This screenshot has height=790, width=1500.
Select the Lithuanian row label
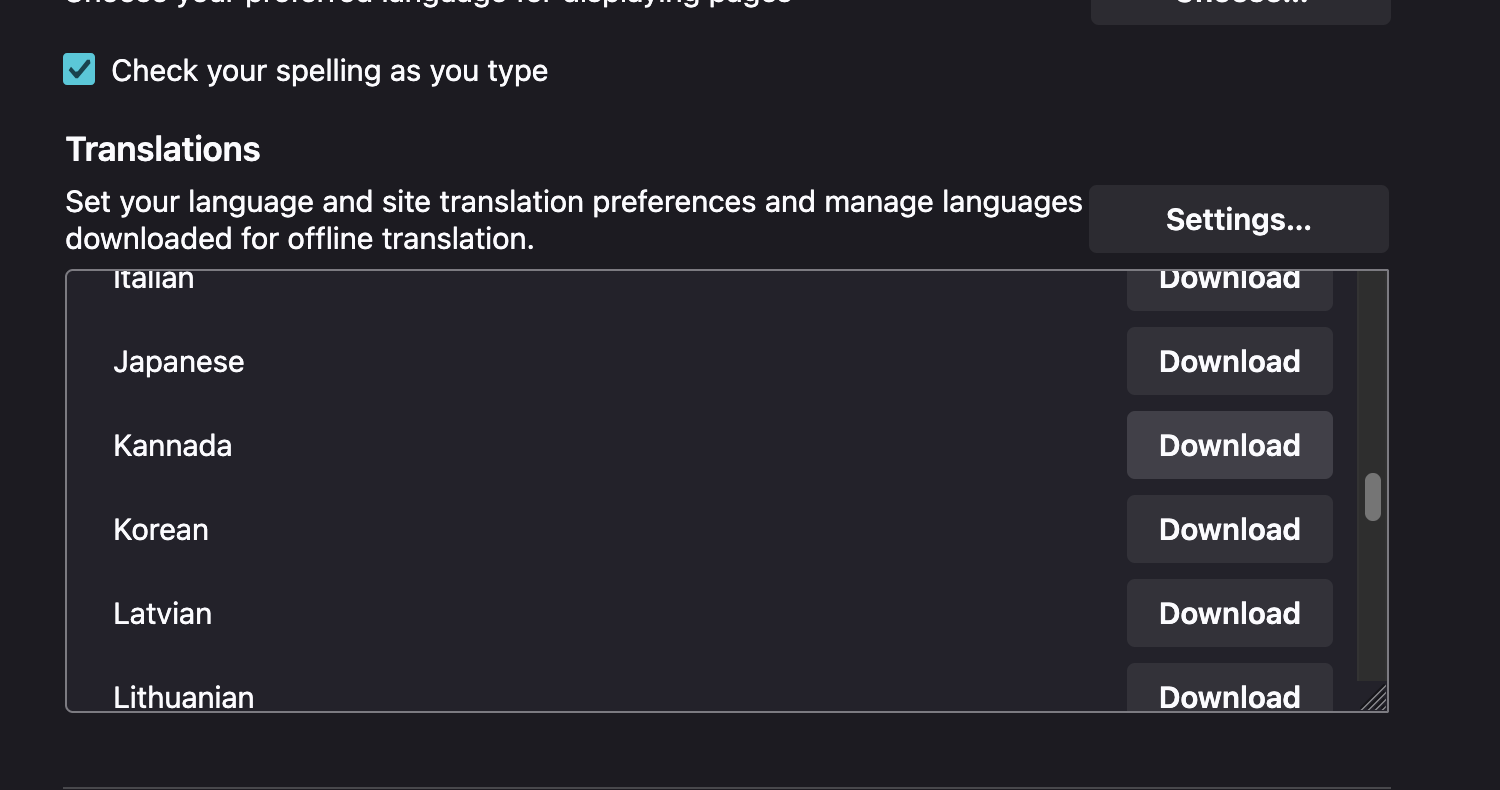click(x=184, y=696)
